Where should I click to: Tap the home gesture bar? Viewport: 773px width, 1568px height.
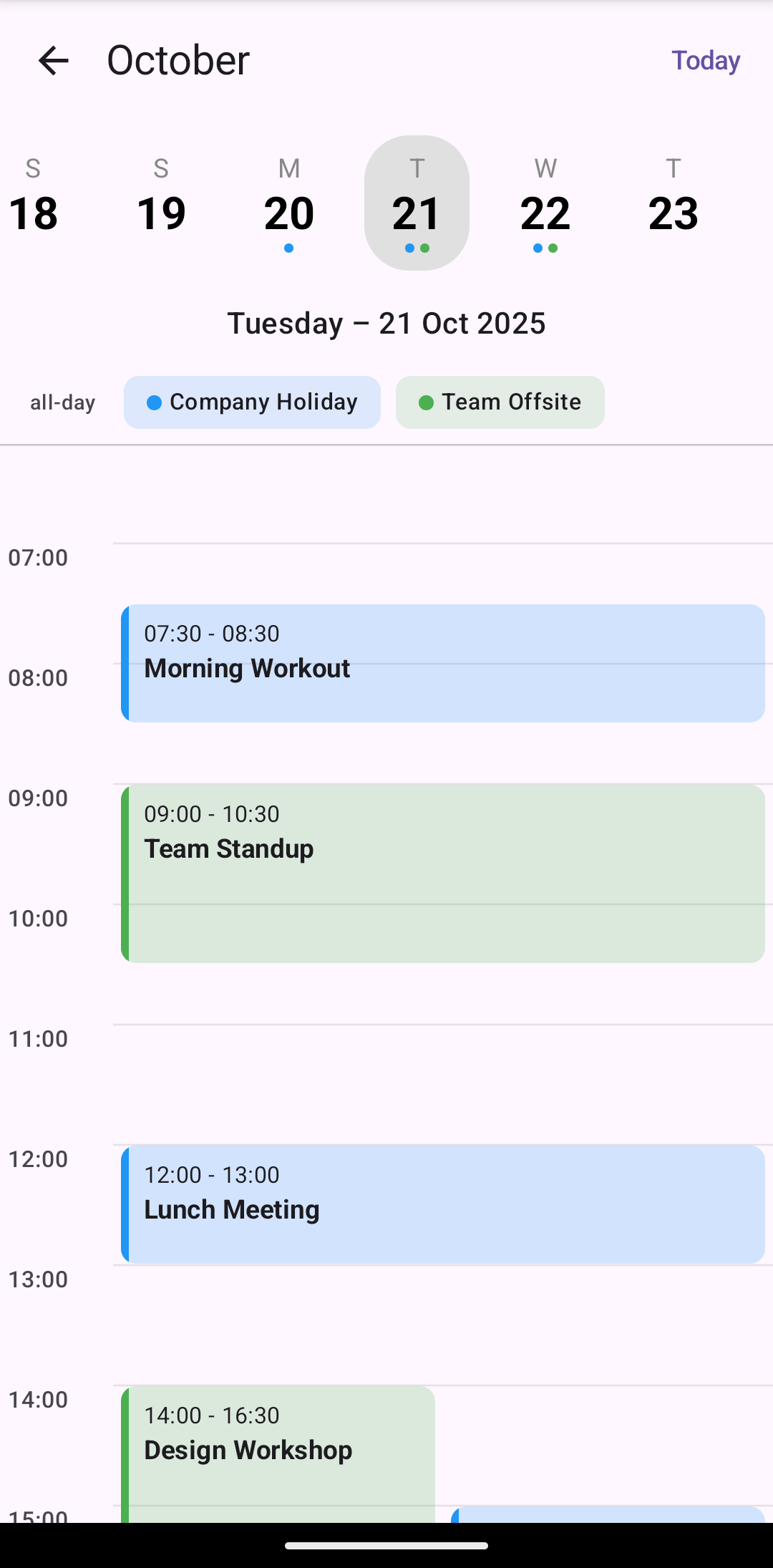tap(386, 1546)
